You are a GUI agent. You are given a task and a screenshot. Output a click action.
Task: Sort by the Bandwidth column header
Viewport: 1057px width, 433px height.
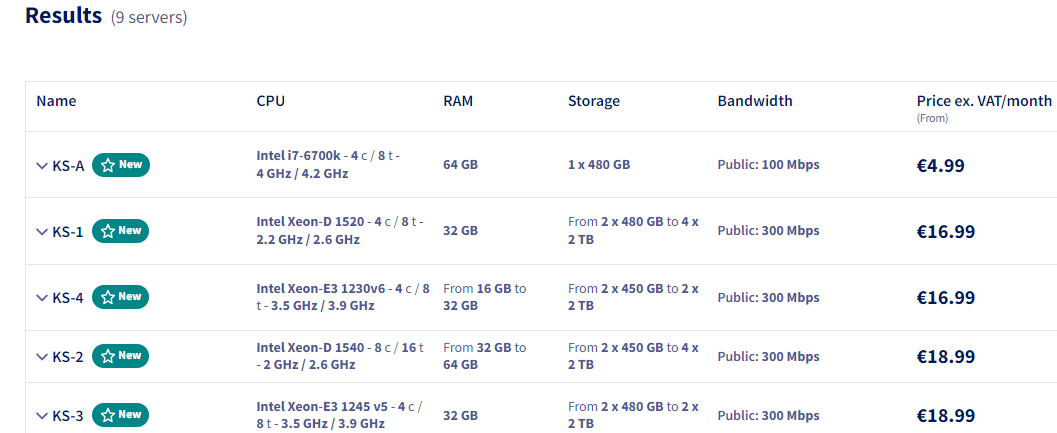pyautogui.click(x=755, y=101)
